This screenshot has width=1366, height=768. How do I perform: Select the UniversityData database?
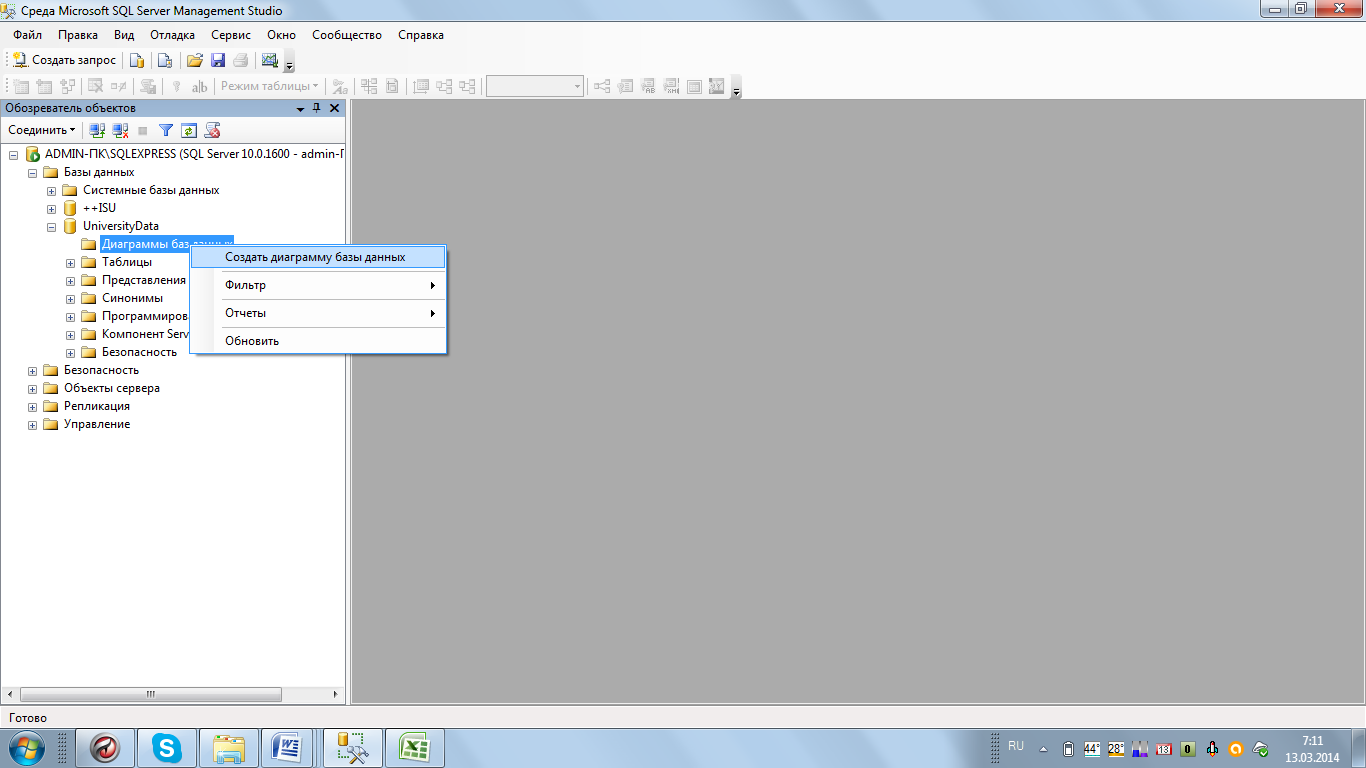120,226
